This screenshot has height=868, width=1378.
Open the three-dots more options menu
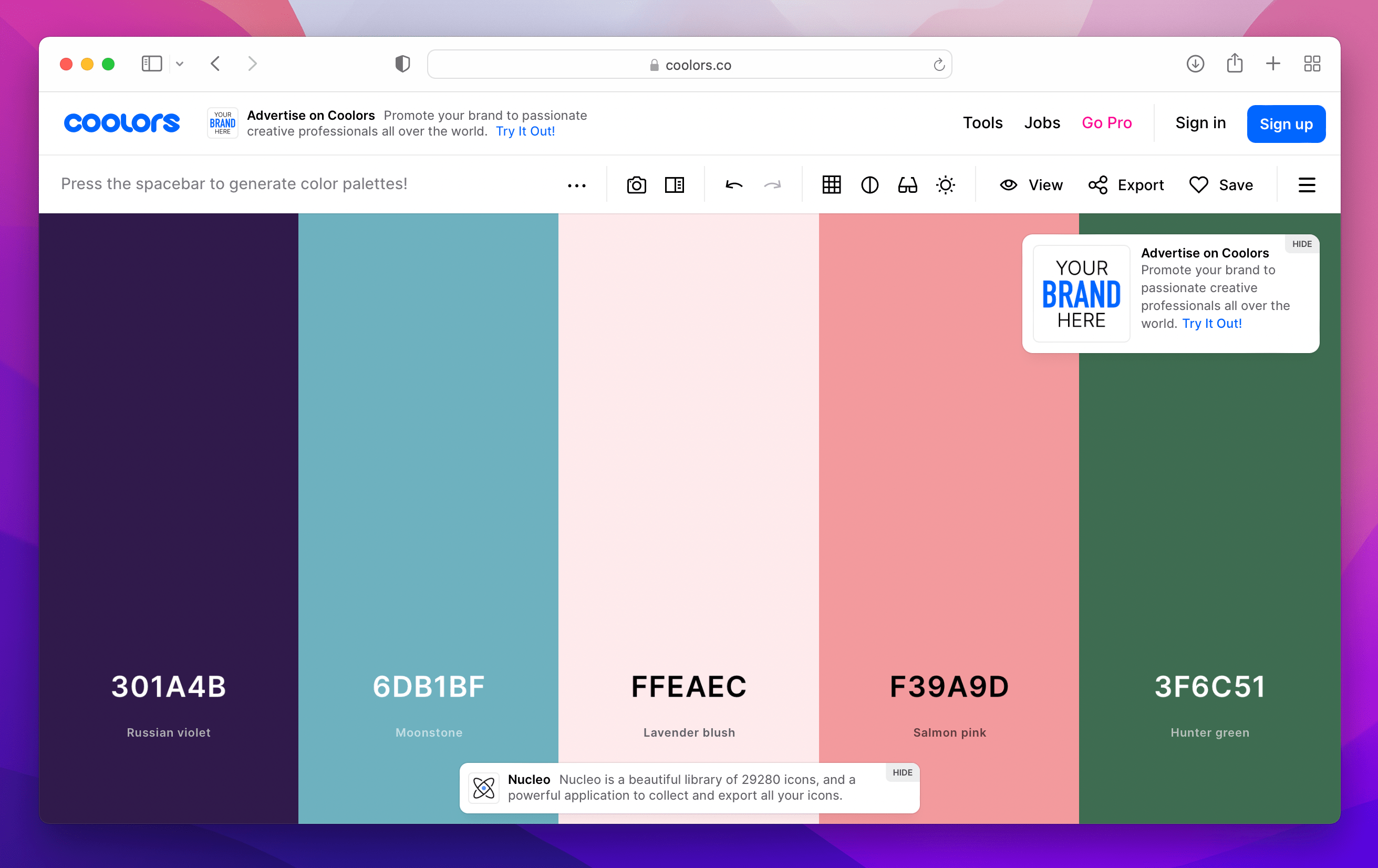pyautogui.click(x=577, y=184)
